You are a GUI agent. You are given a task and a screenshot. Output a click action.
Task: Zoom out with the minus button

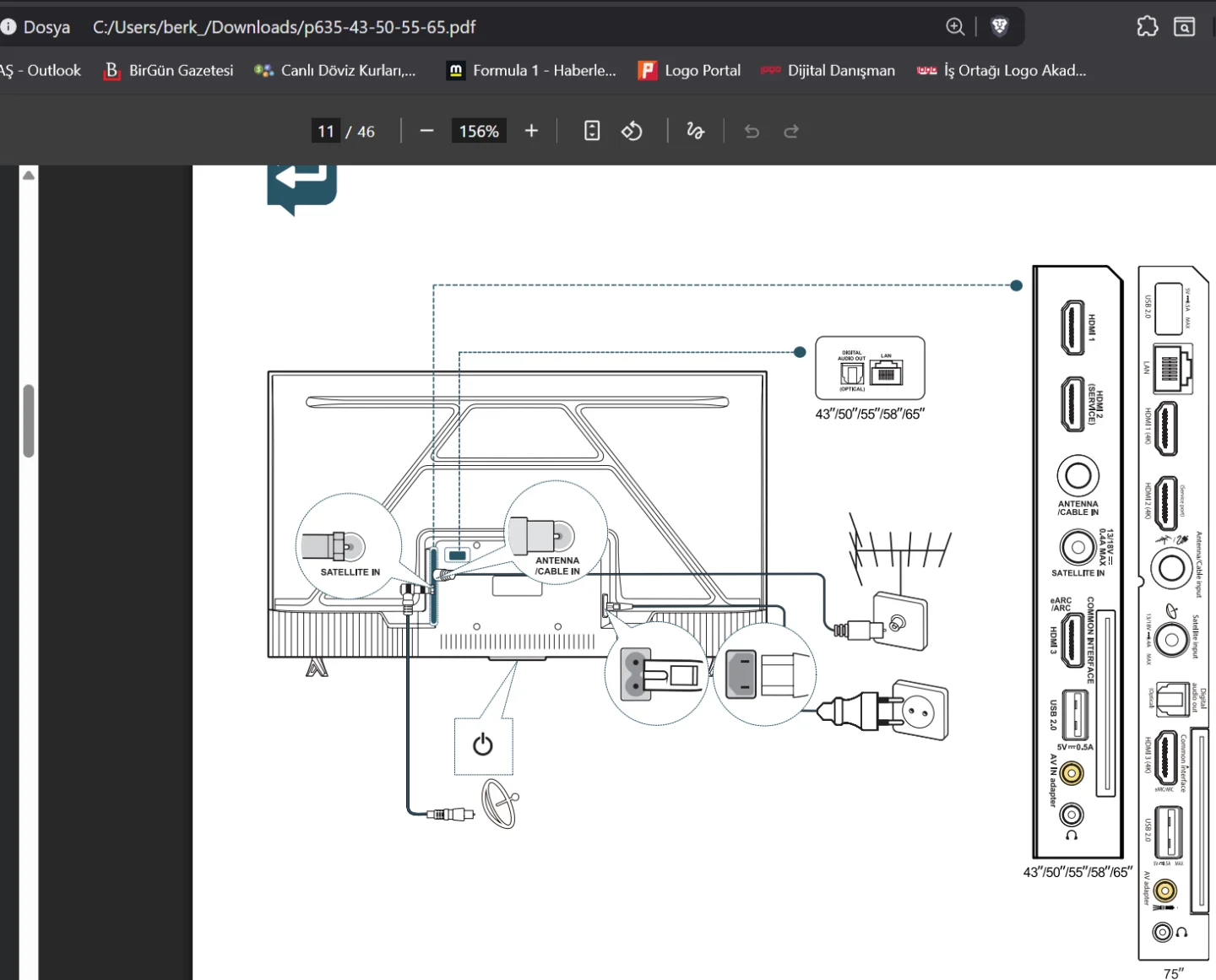pyautogui.click(x=426, y=131)
